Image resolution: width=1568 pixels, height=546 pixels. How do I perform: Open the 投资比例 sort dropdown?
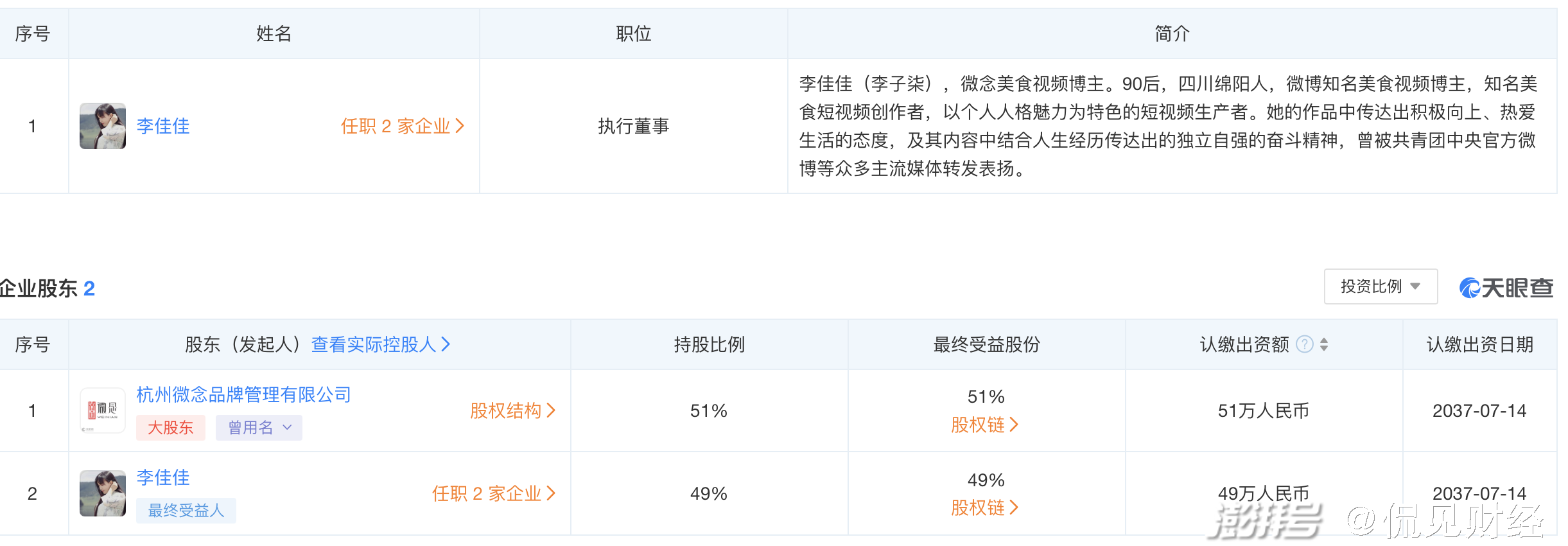(1380, 286)
